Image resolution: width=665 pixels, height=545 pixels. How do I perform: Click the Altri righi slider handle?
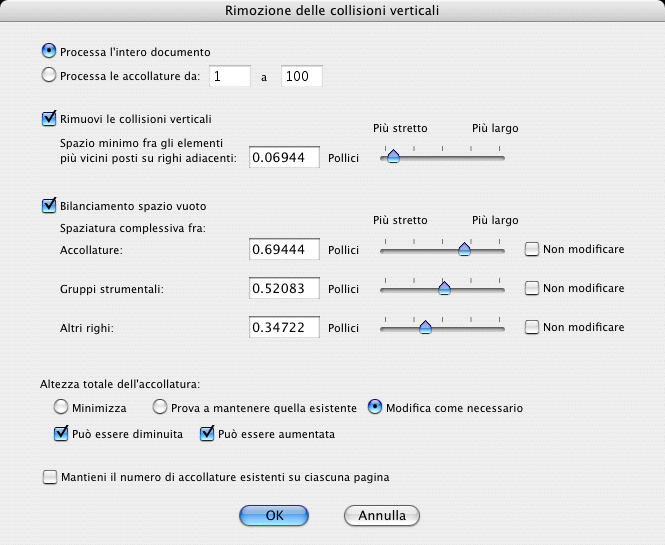click(x=425, y=327)
